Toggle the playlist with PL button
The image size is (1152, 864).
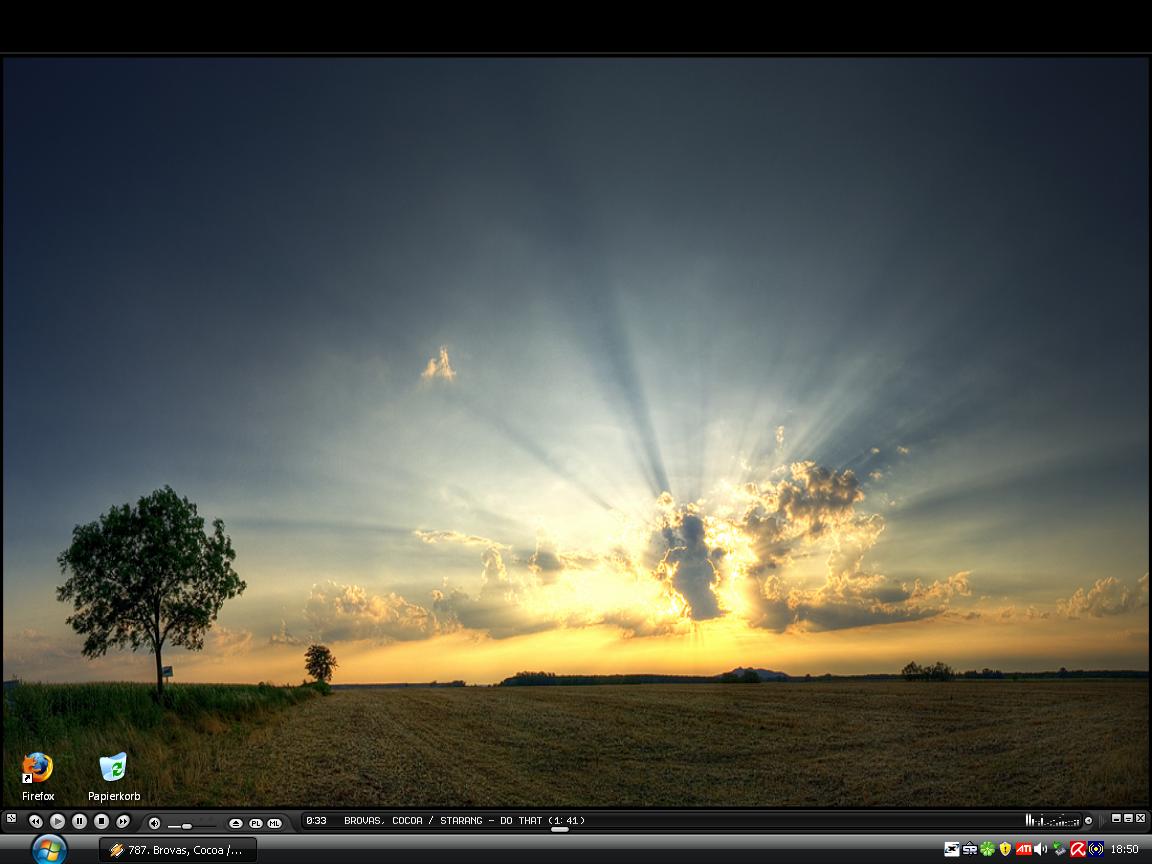(255, 823)
